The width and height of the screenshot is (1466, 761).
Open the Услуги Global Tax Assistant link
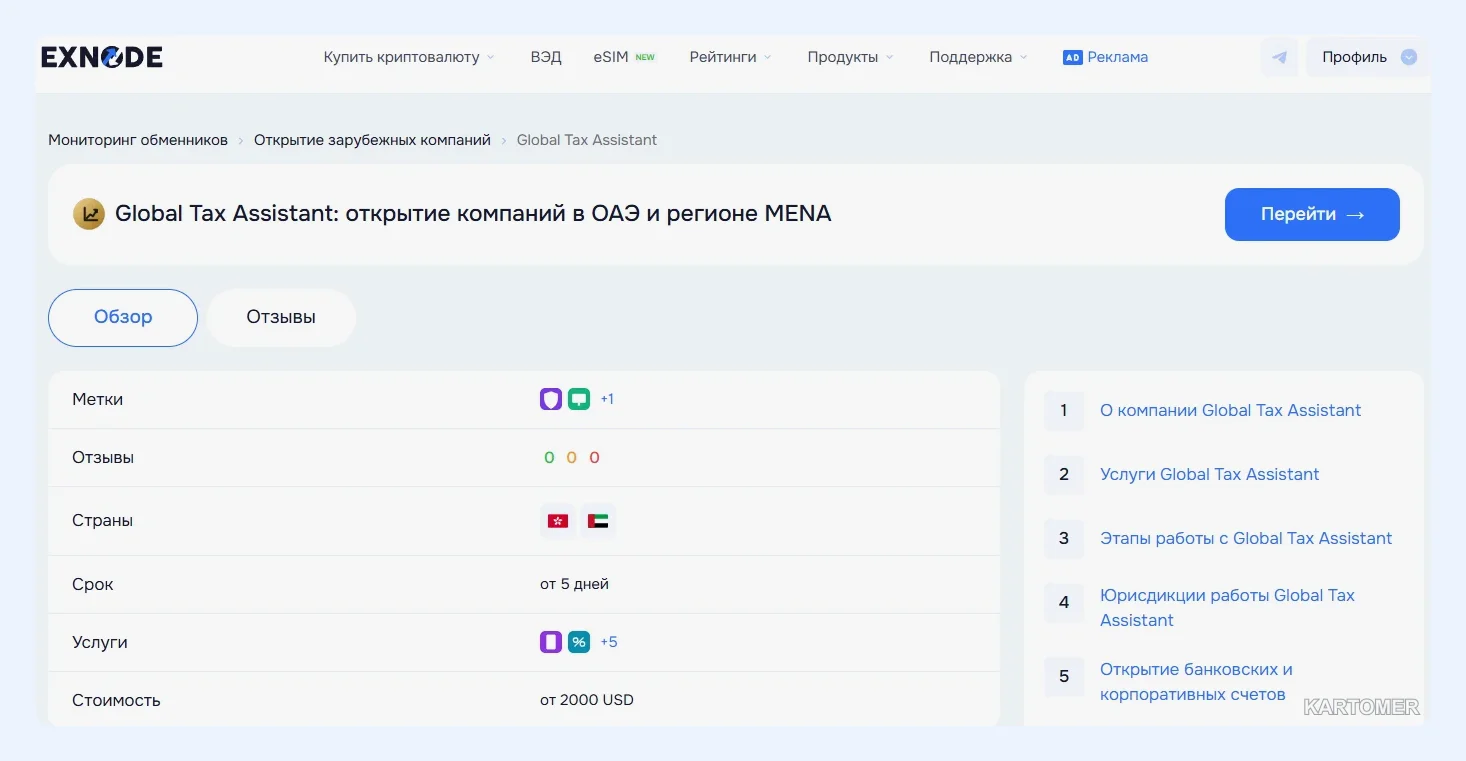click(1209, 474)
